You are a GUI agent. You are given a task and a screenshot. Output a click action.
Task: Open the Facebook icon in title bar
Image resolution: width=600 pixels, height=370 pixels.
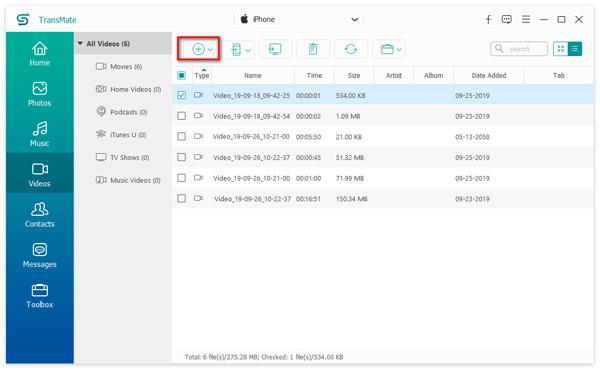pyautogui.click(x=488, y=19)
